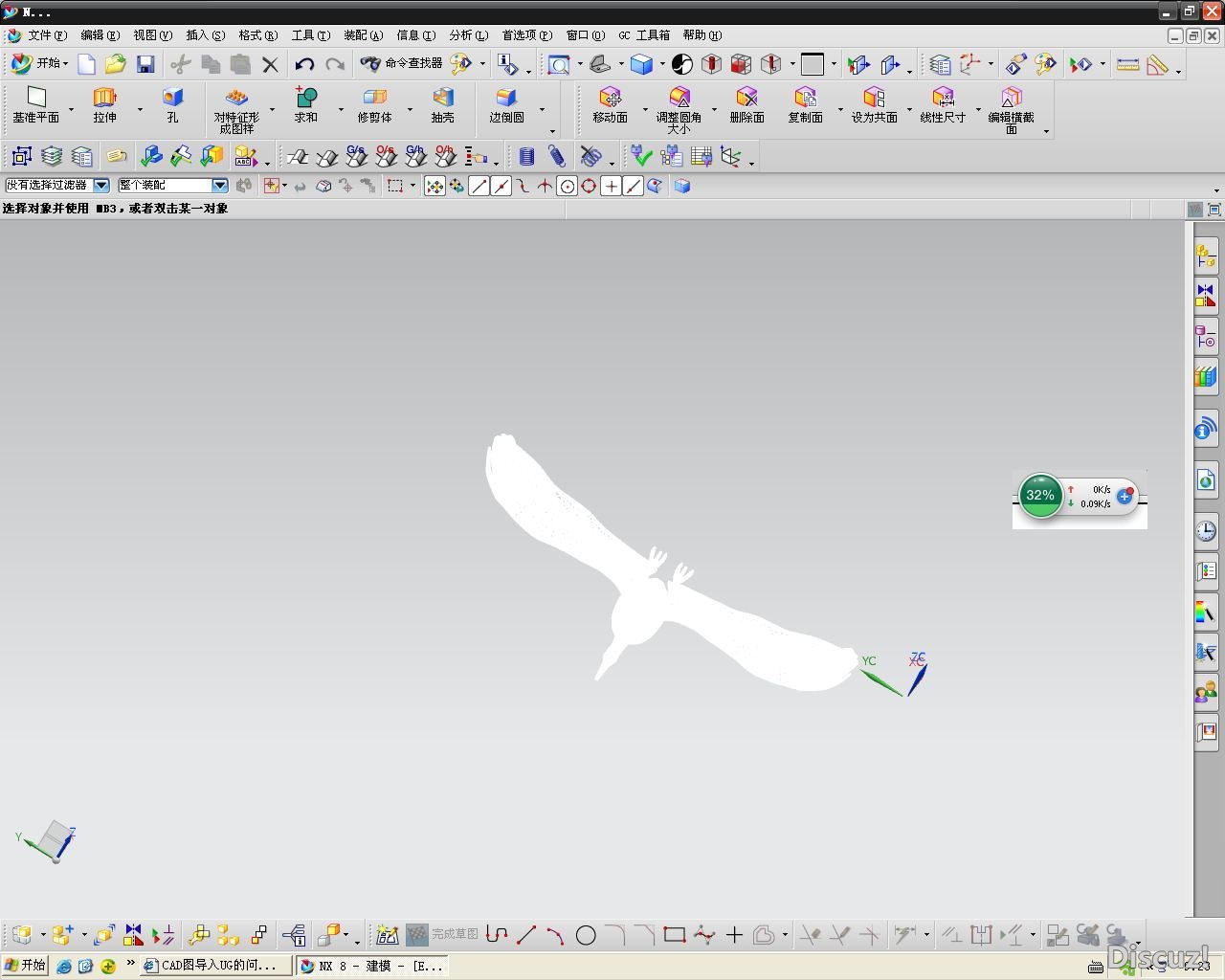The width and height of the screenshot is (1225, 980).
Task: Open the GC 工具箱 menu
Action: [x=644, y=35]
